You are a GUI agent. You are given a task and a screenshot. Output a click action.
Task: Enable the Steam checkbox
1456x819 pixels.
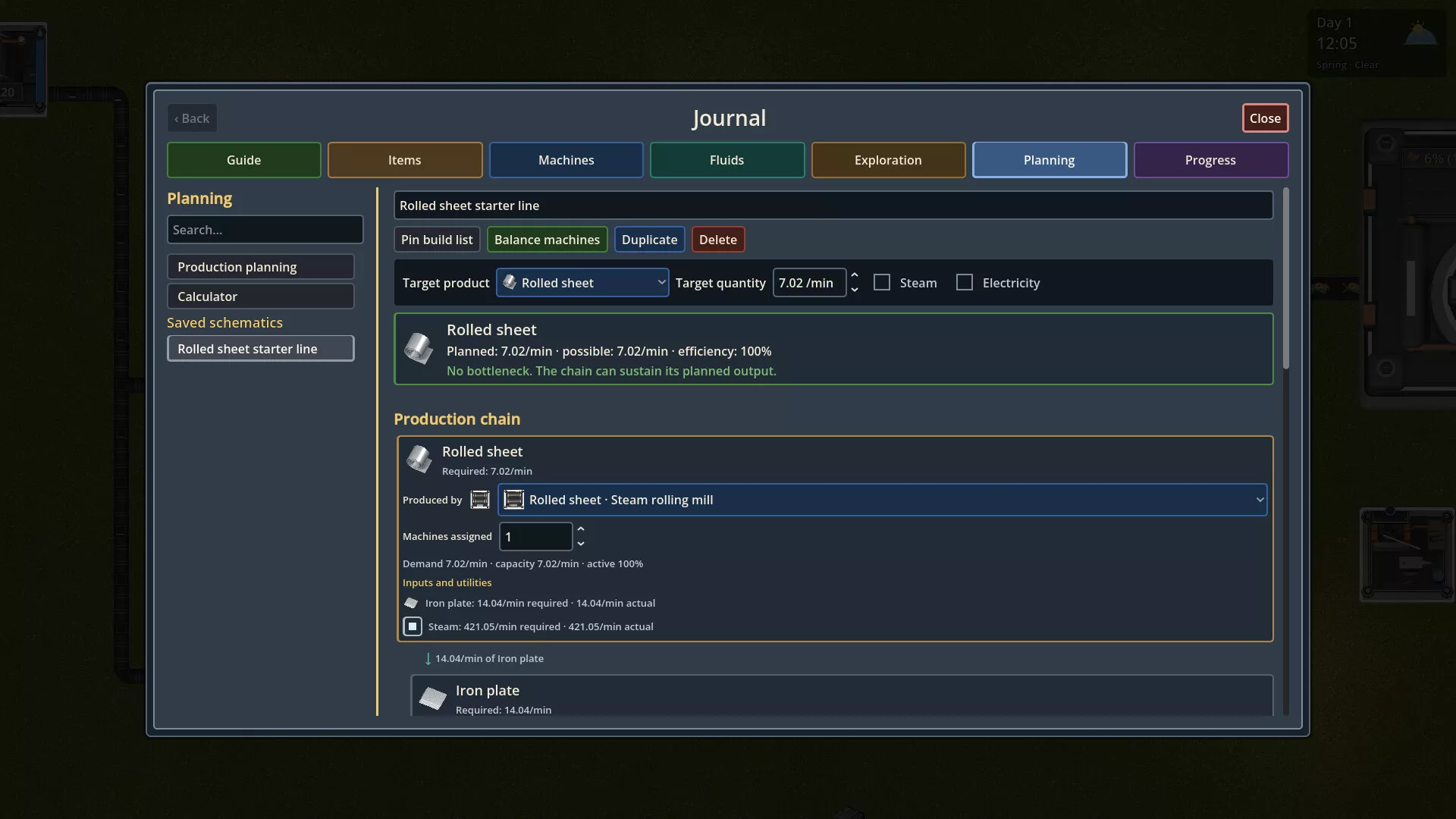pos(882,282)
